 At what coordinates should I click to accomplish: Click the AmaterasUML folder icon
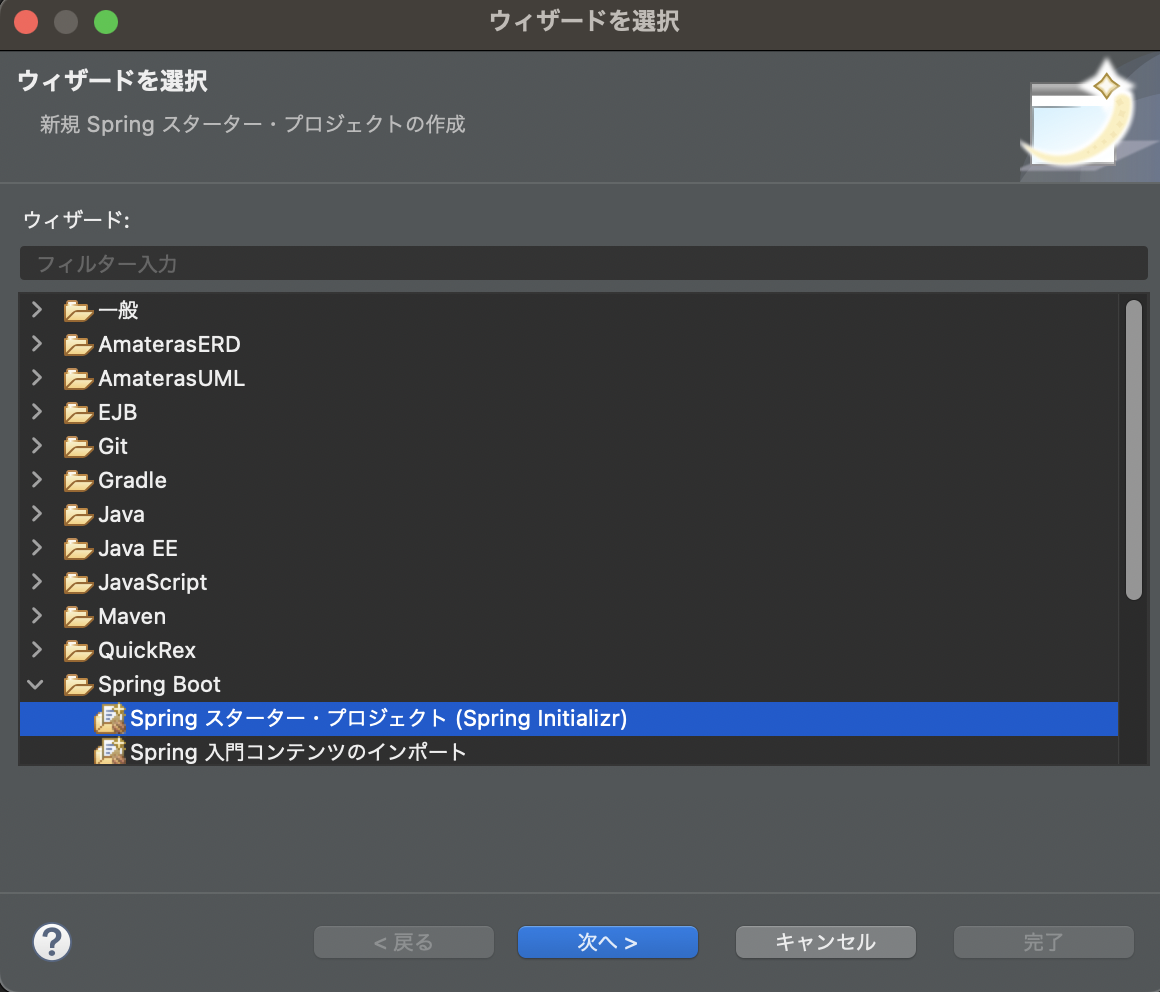pos(78,378)
